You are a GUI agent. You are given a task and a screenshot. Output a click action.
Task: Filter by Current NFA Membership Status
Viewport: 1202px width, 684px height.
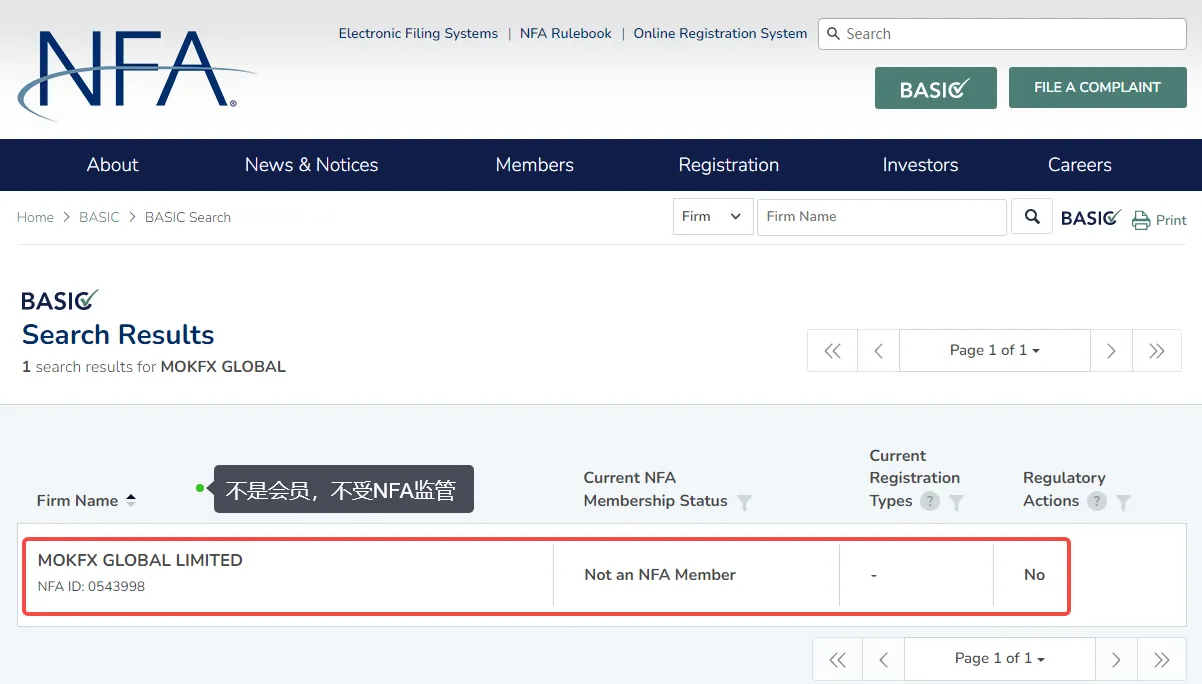click(744, 502)
